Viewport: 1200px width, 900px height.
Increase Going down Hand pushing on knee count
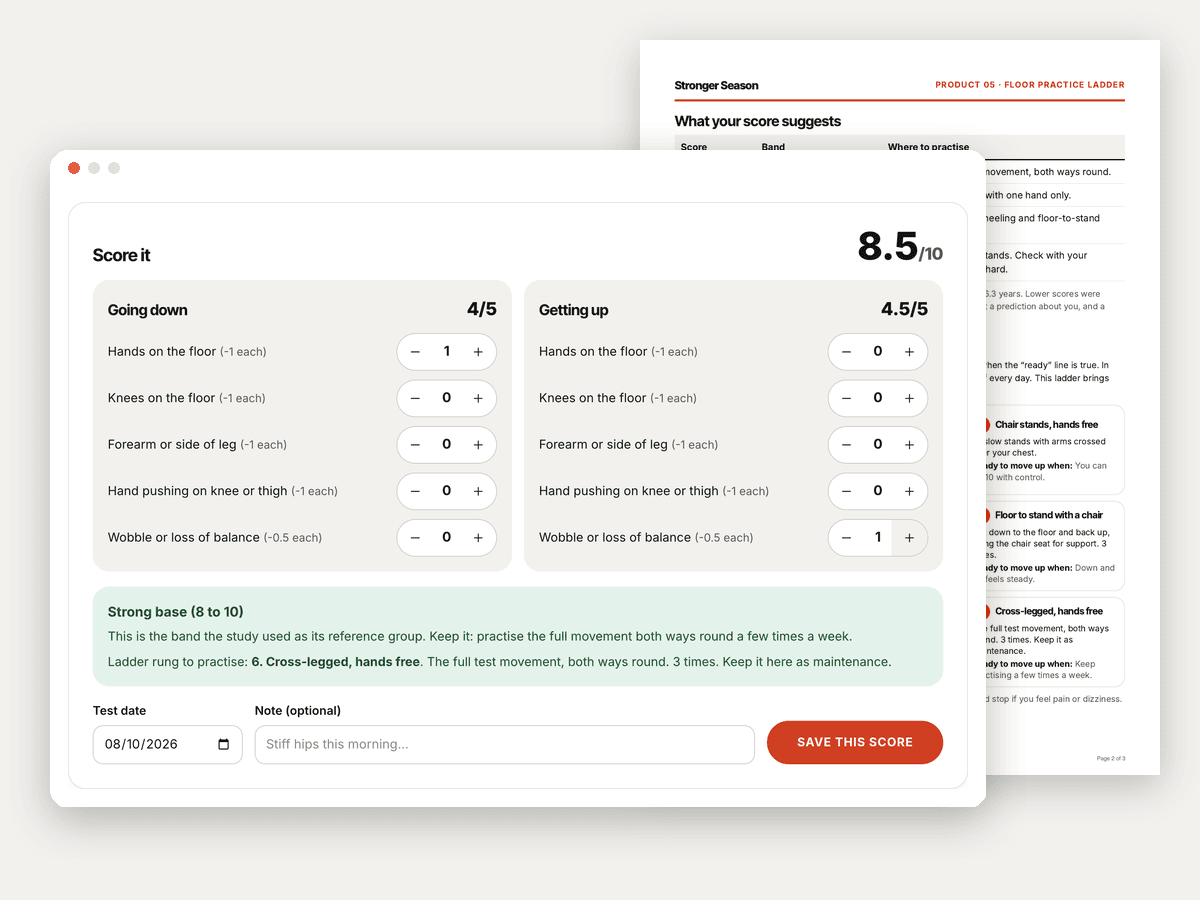point(478,491)
